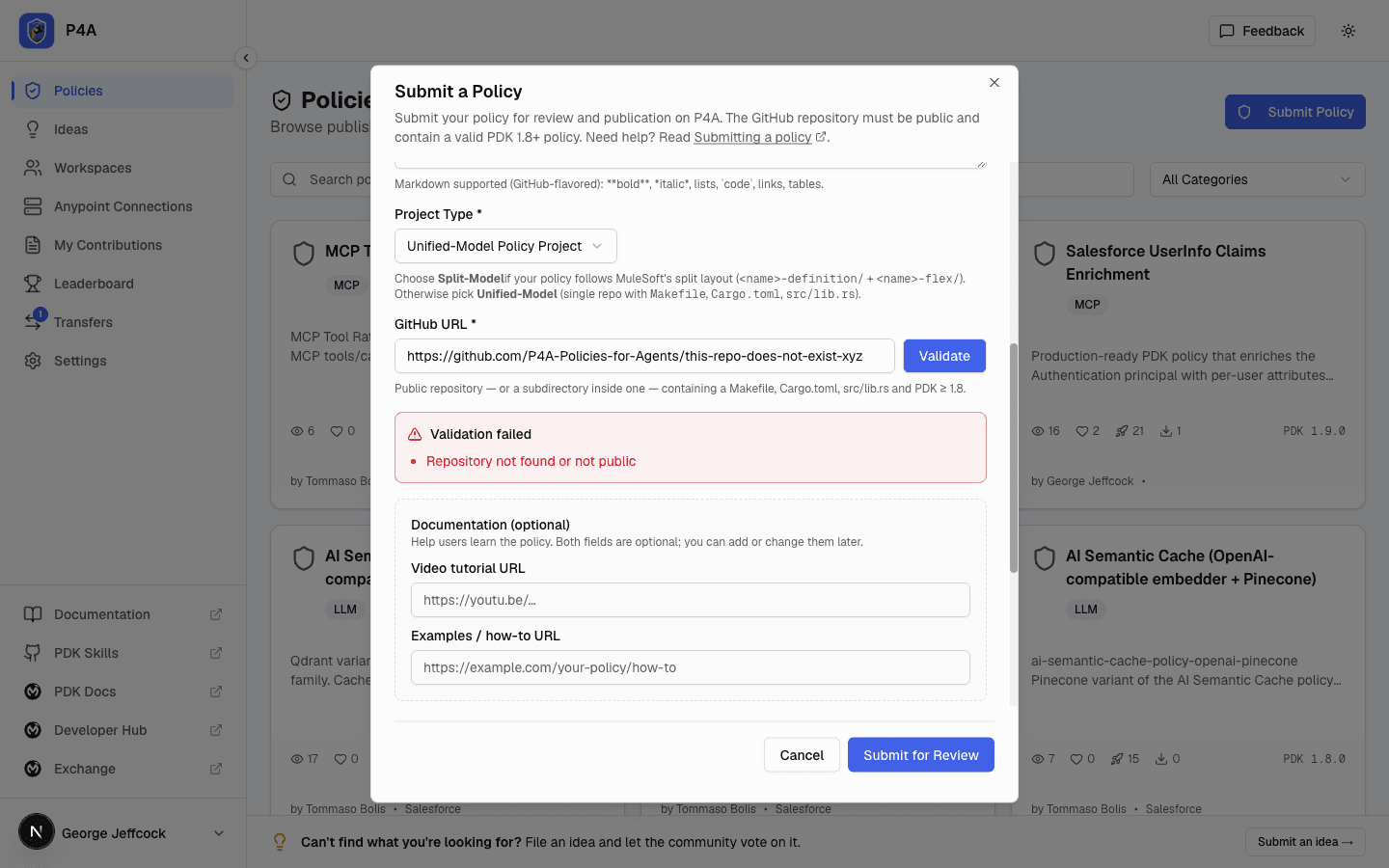The height and width of the screenshot is (868, 1389).
Task: Click the views eye icon showing 7
Action: tap(1038, 759)
